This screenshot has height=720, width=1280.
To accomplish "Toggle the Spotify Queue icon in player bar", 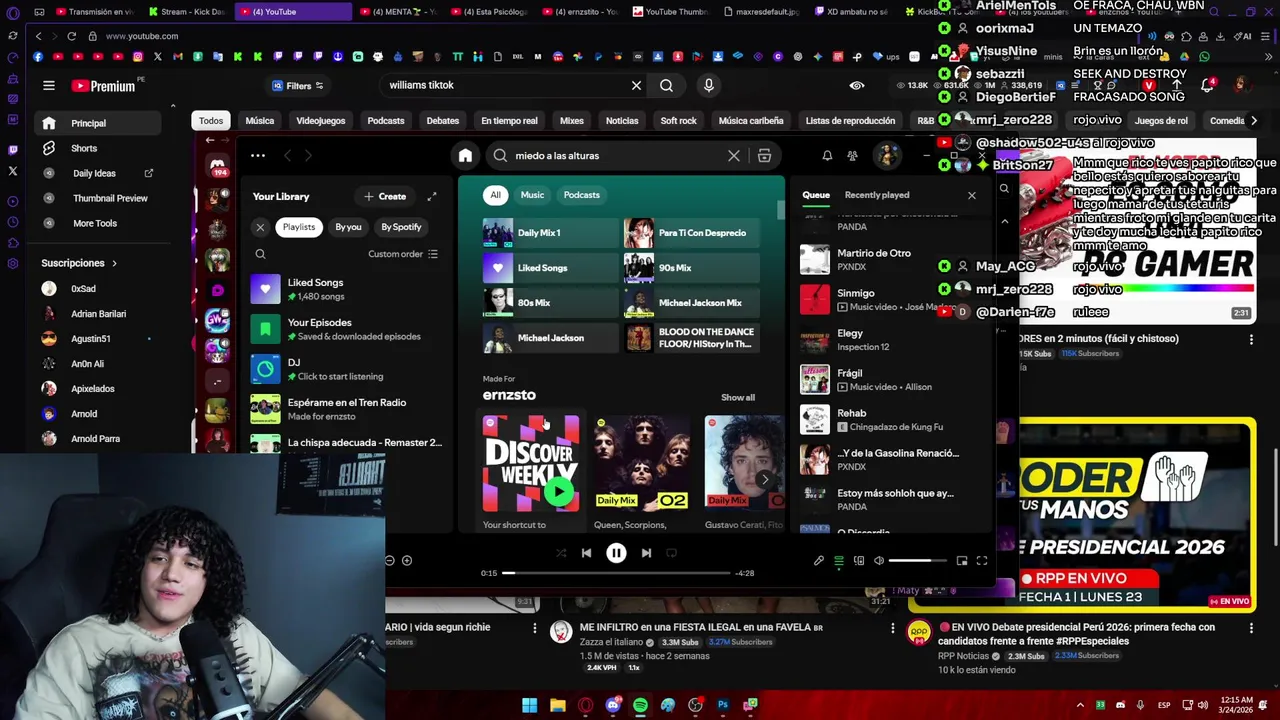I will 839,561.
